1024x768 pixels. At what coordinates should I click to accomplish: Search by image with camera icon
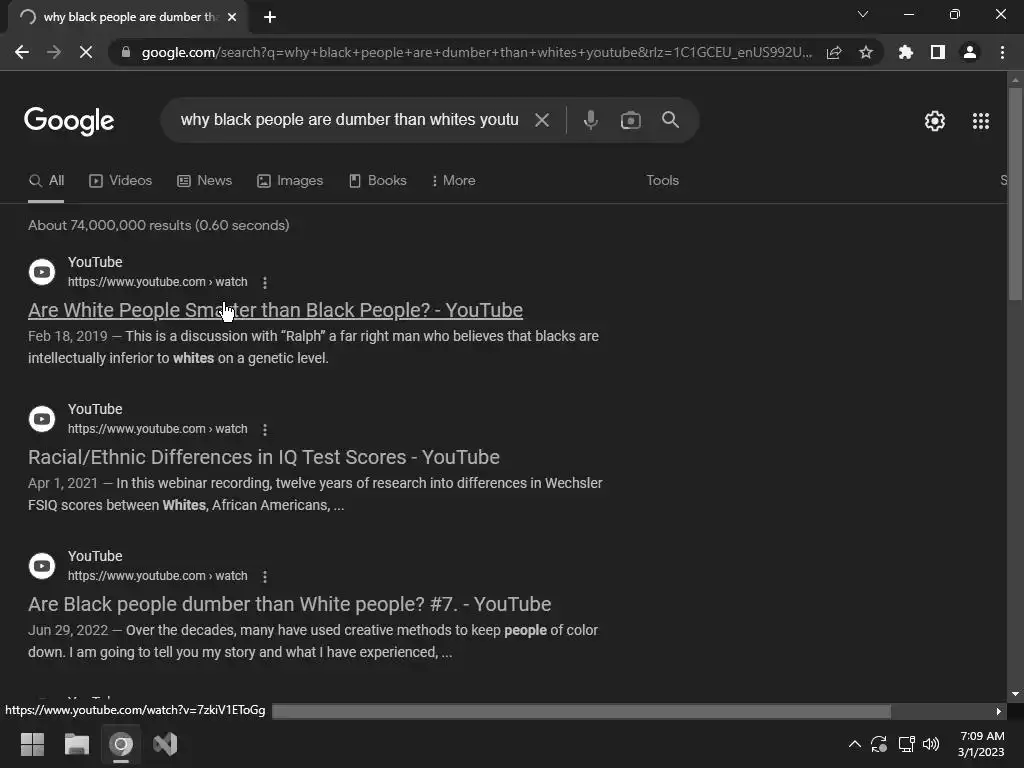coord(630,120)
